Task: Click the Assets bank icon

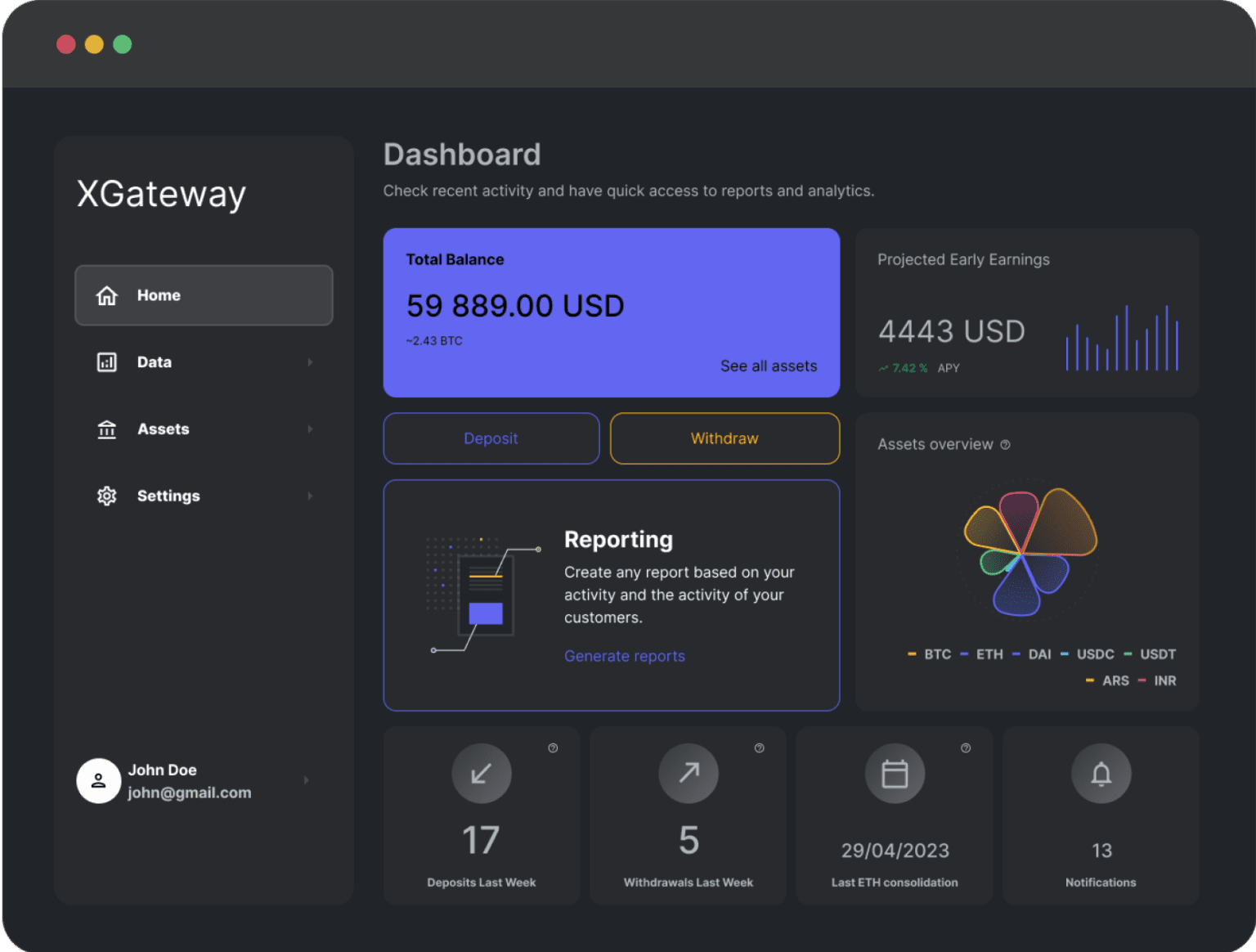Action: [107, 429]
